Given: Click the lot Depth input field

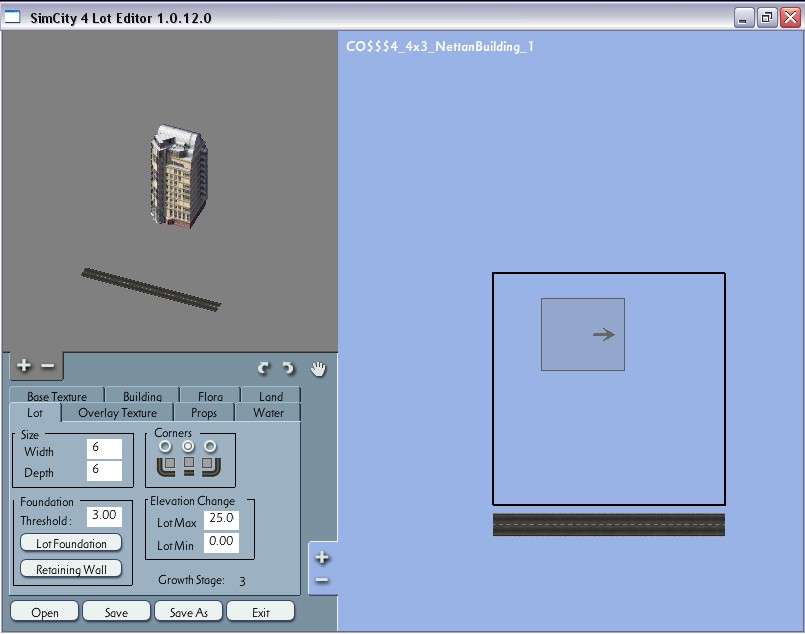Looking at the screenshot, I should click(x=104, y=470).
